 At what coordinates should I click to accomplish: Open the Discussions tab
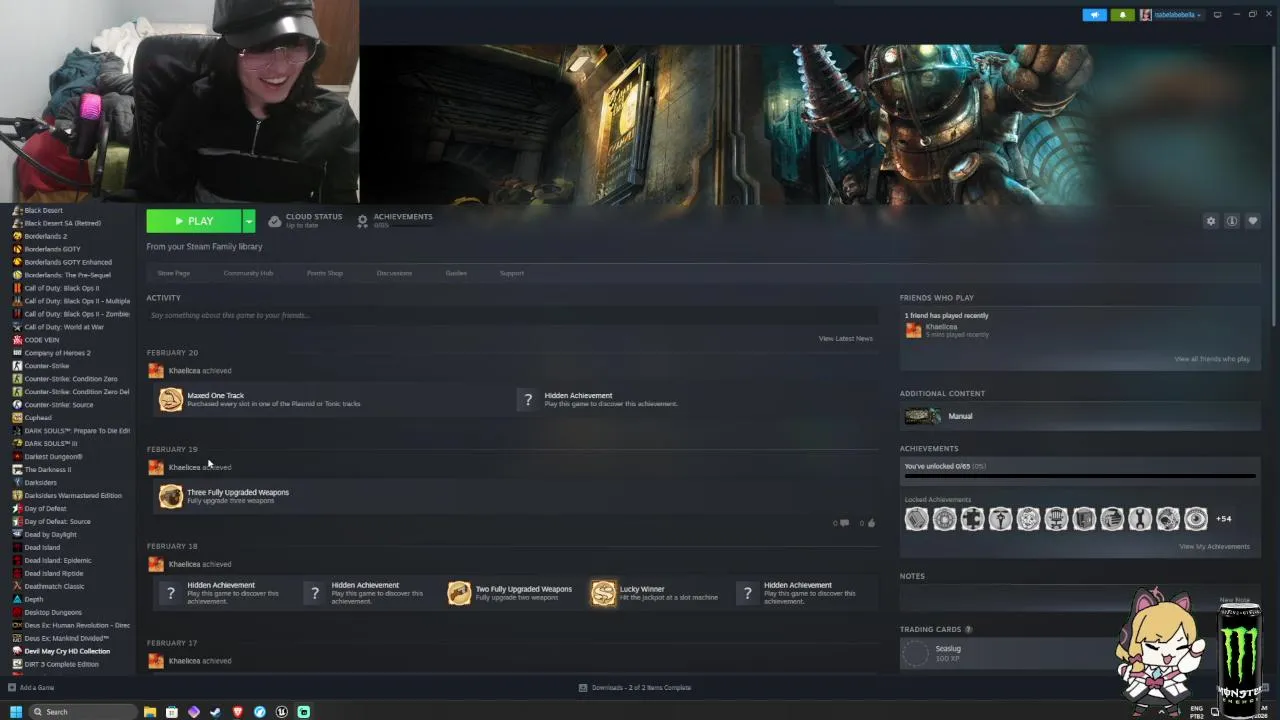[x=394, y=273]
